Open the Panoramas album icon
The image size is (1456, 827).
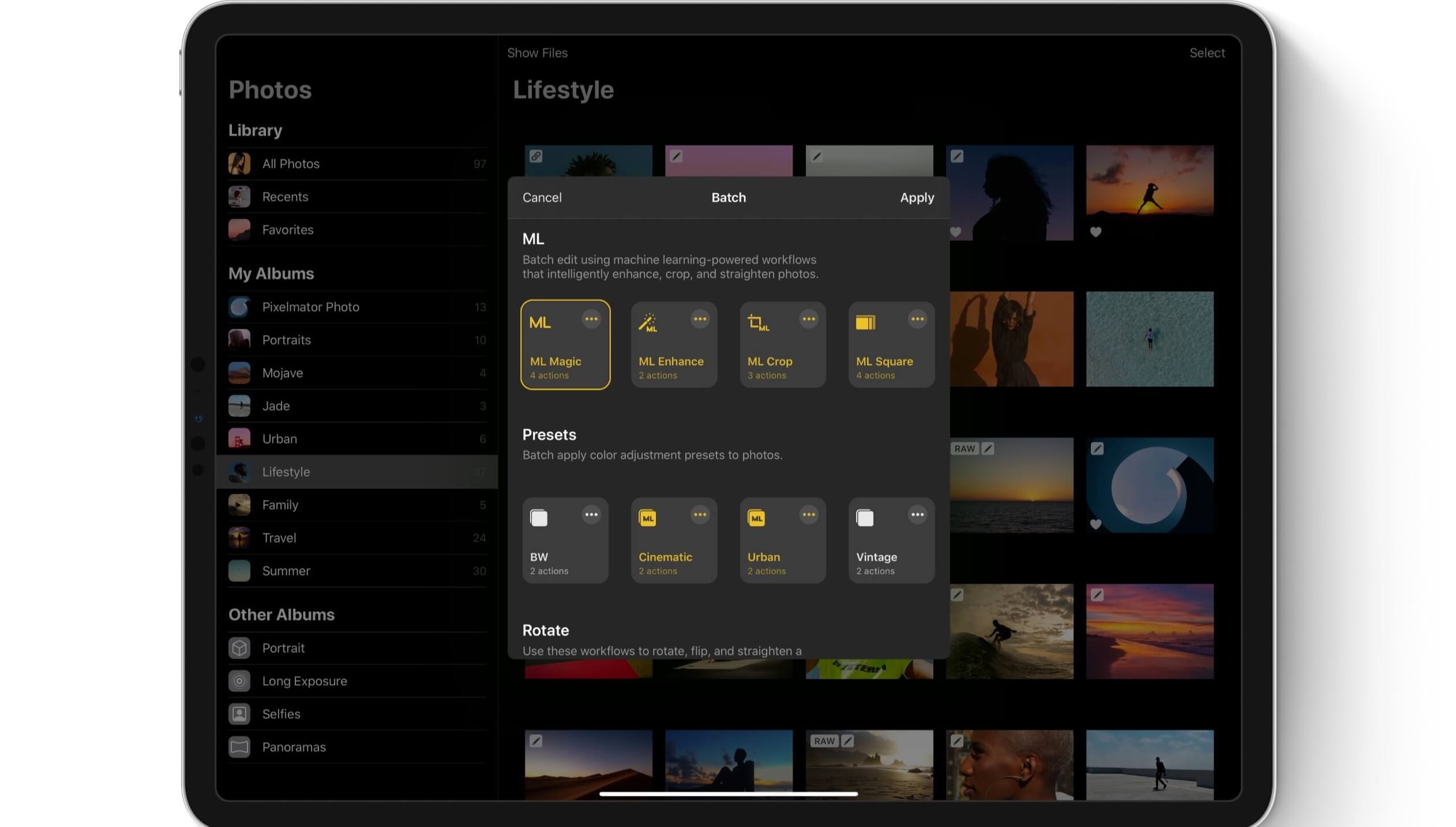[239, 747]
